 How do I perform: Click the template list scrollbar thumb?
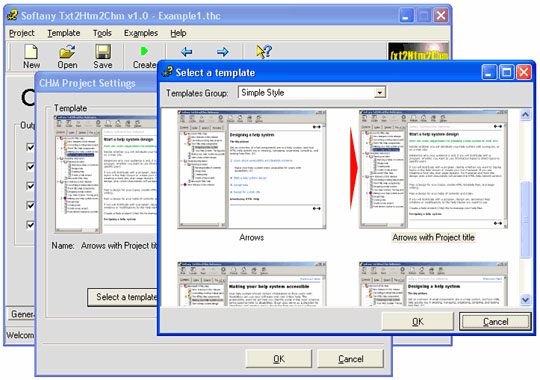[525, 219]
